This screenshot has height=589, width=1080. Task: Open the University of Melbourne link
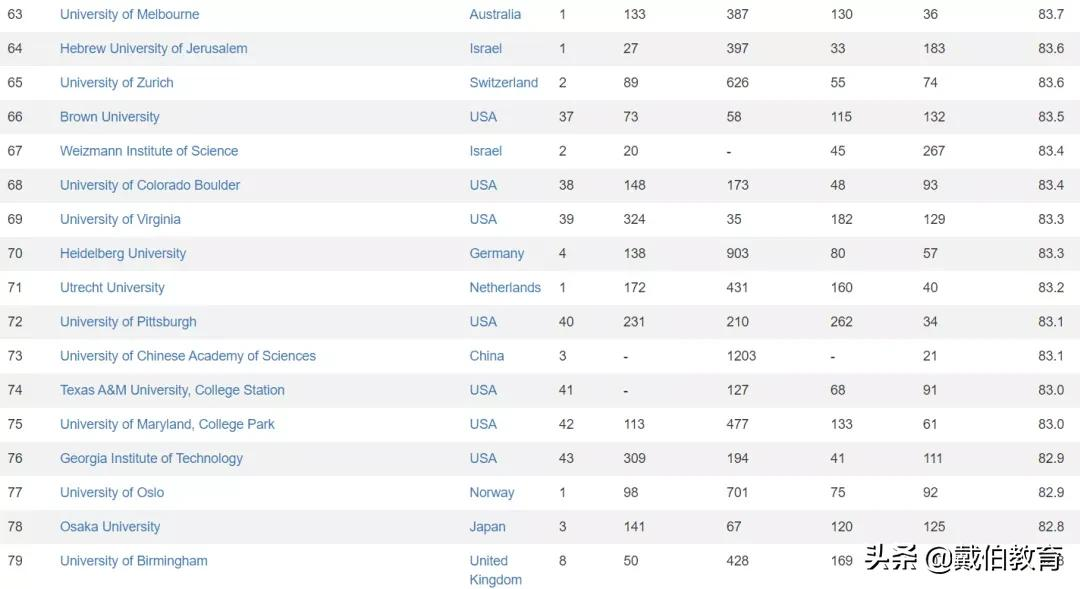(x=129, y=14)
